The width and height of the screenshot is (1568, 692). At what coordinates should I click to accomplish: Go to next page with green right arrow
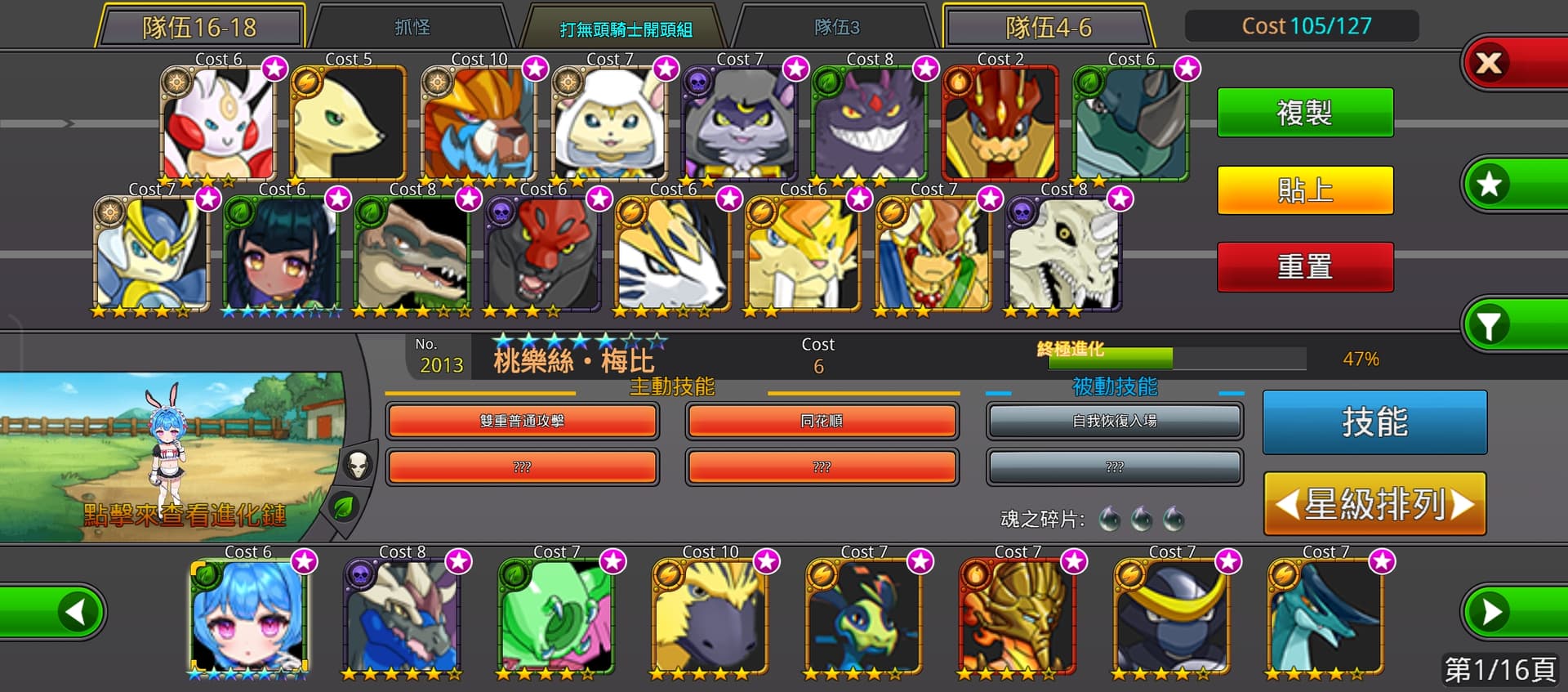pyautogui.click(x=1513, y=612)
